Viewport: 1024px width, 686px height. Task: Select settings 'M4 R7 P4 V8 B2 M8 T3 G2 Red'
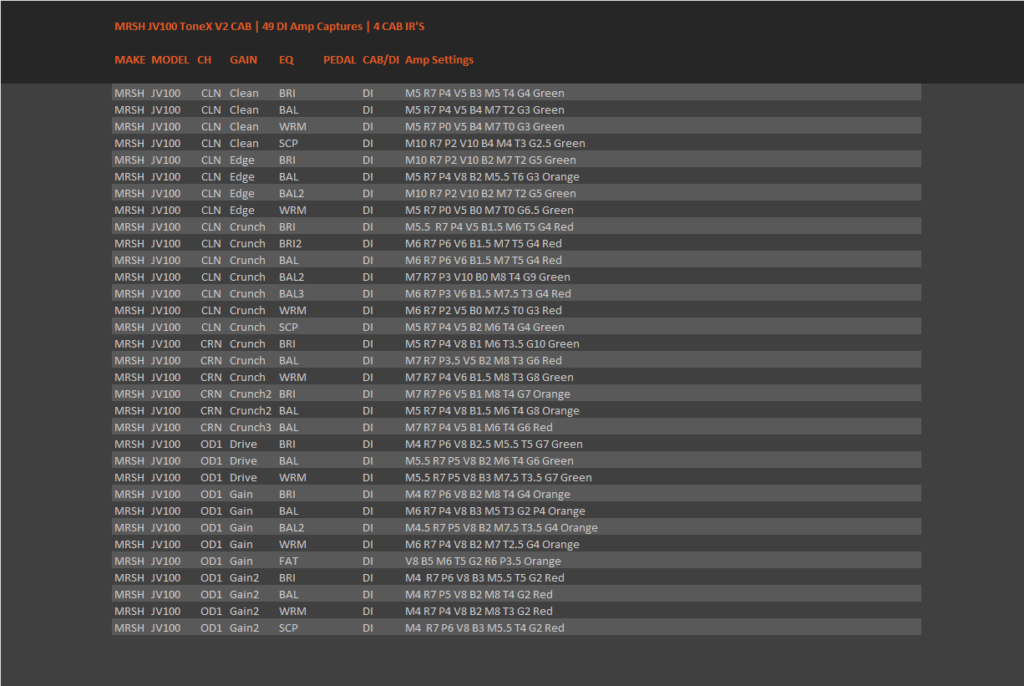pos(479,612)
